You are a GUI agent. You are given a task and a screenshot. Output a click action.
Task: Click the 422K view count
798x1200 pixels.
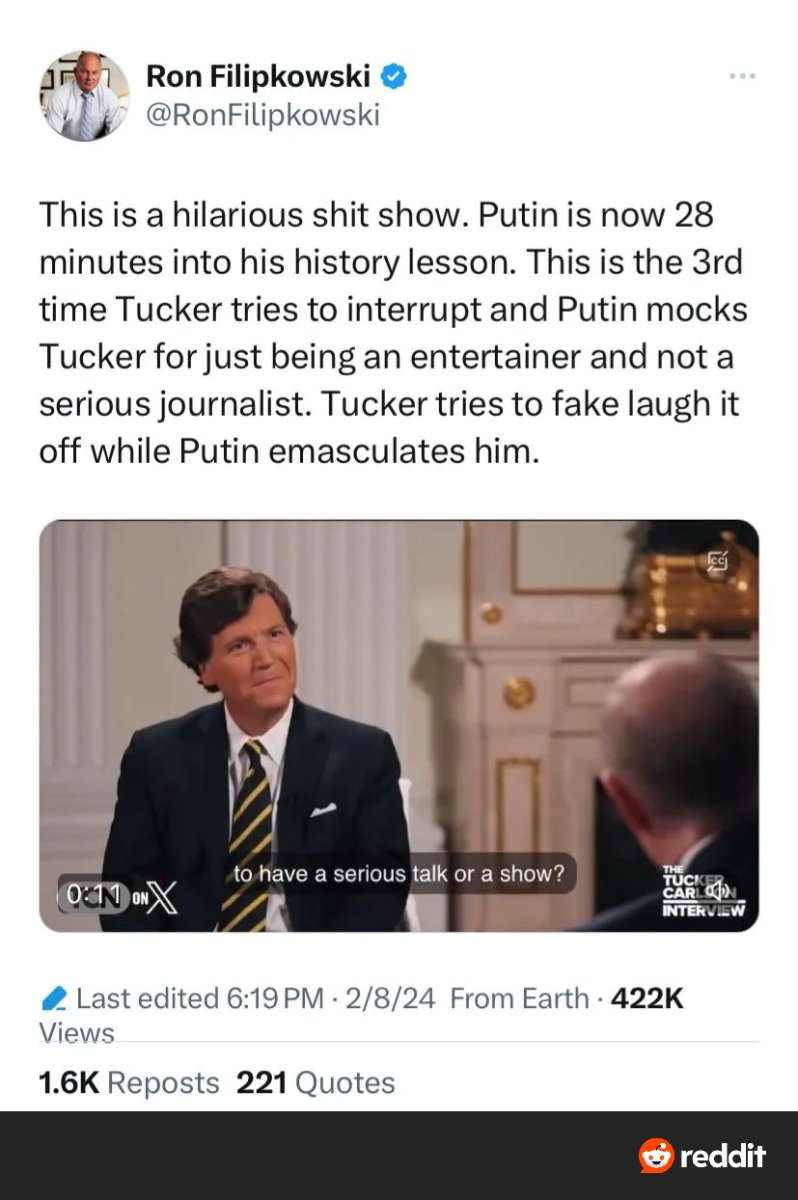click(646, 998)
